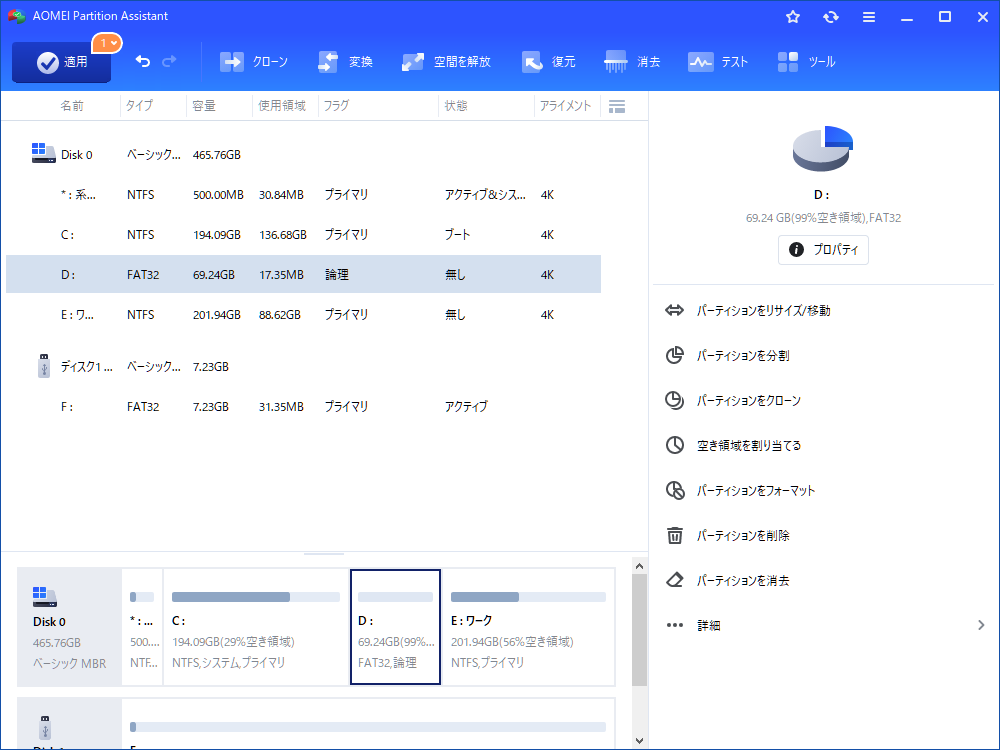Click the USB disk usage bar in disk map
This screenshot has height=750, width=1000.
[367, 727]
